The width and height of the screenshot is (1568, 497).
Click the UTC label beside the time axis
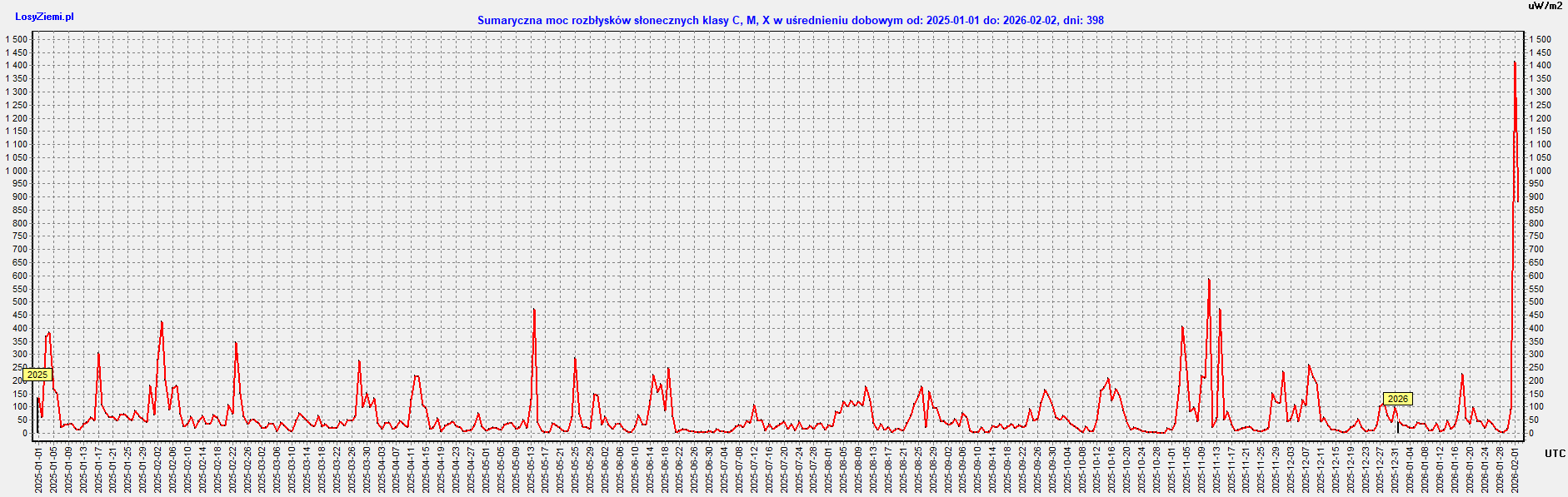point(1555,454)
